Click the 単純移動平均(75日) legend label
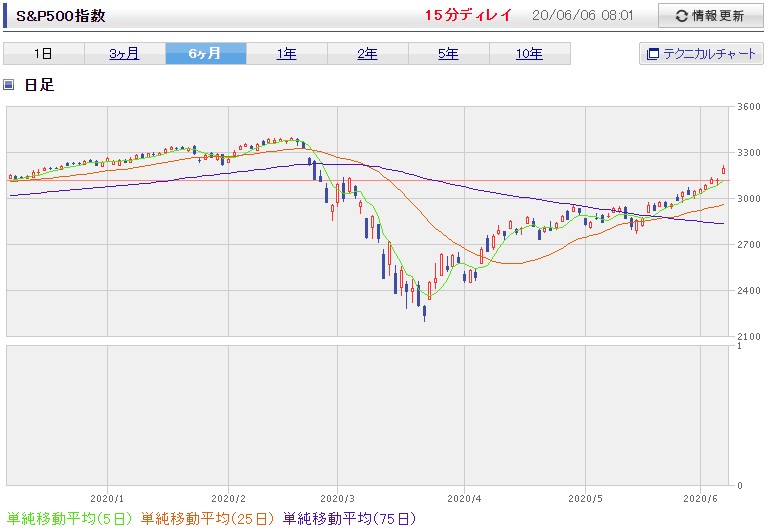Viewport: 769px width, 532px height. [350, 519]
